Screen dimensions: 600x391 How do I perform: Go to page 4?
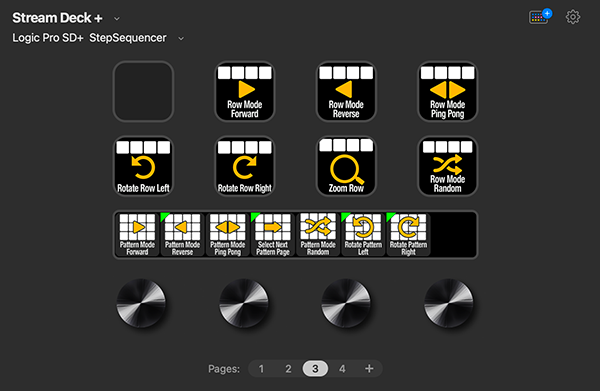click(342, 369)
